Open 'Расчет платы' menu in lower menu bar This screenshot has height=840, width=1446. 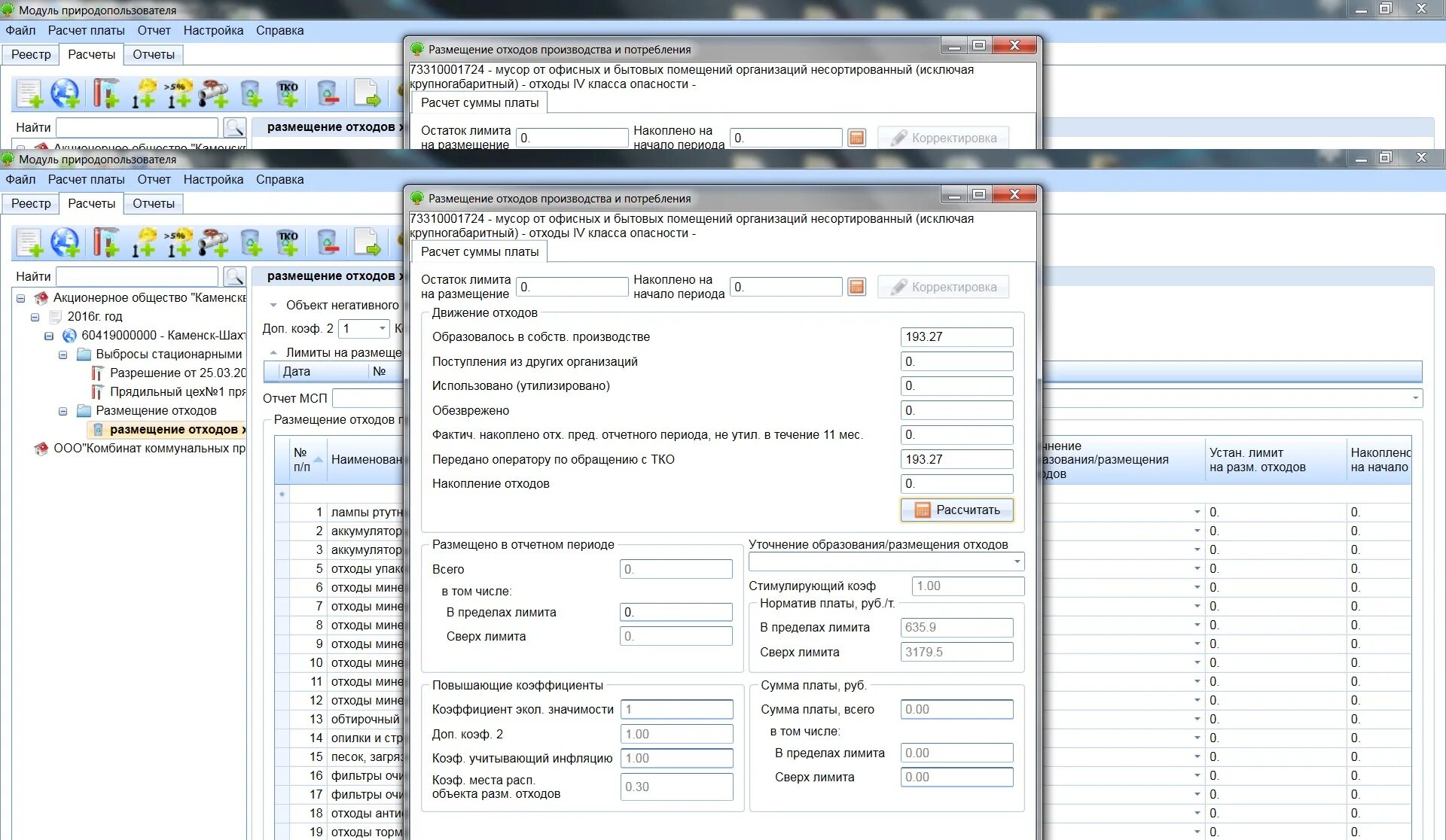(86, 179)
